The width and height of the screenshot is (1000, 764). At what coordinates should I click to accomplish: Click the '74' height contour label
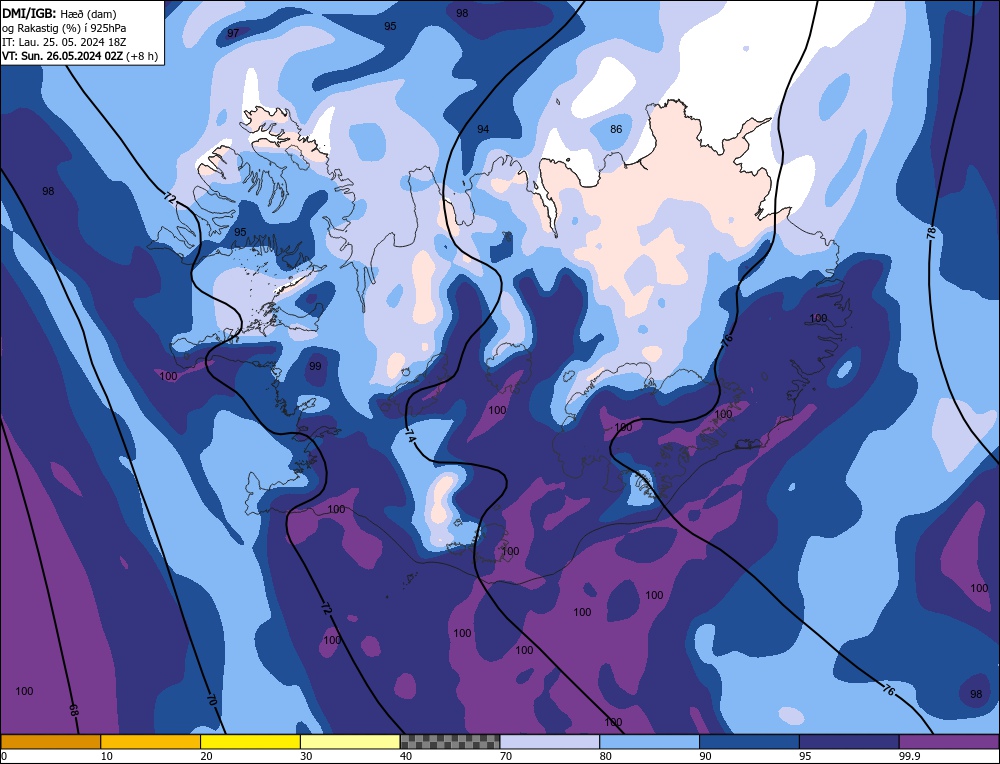pos(410,437)
